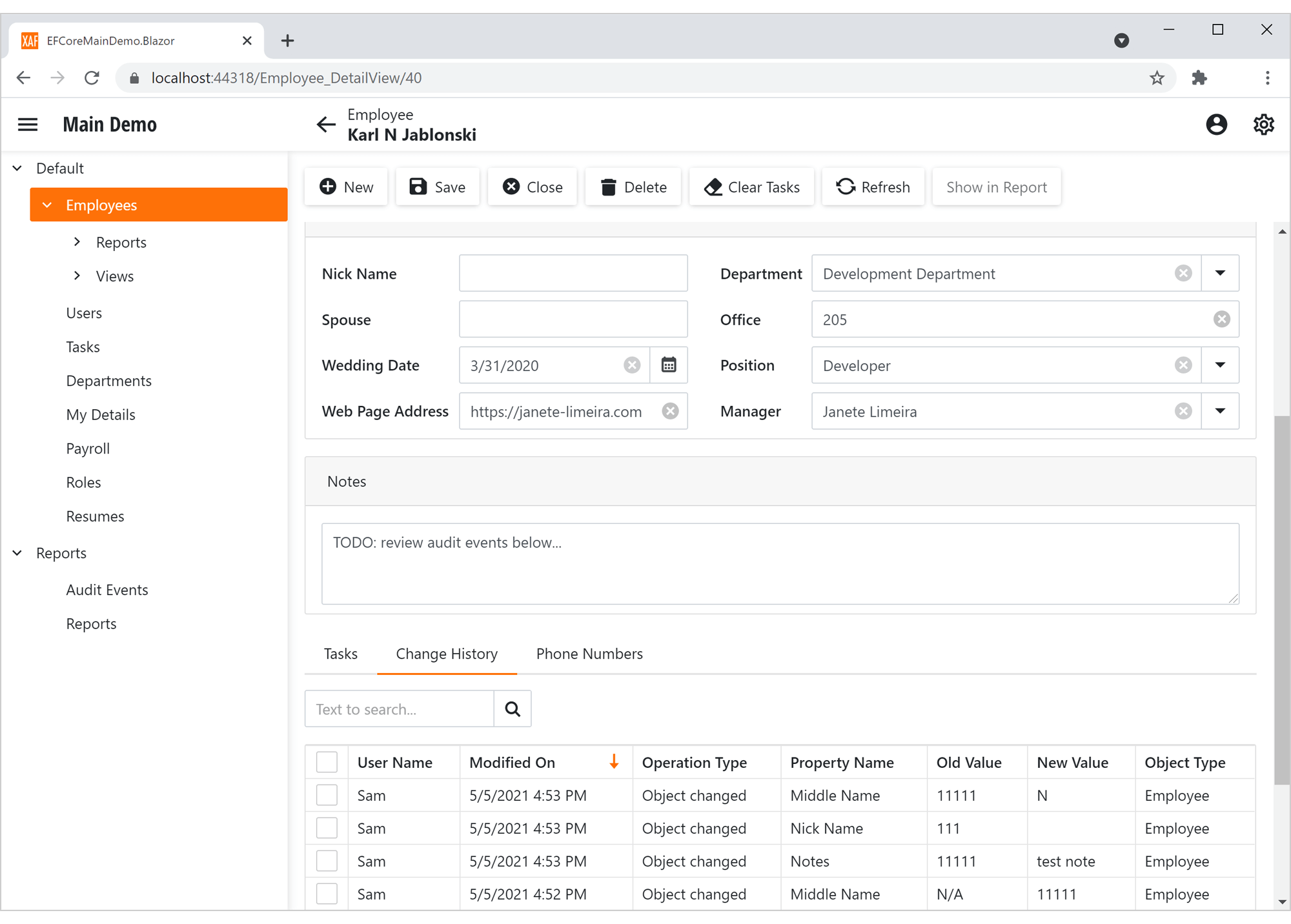Run search with the magnifier icon
Screen dimensions: 1291x924
513,708
